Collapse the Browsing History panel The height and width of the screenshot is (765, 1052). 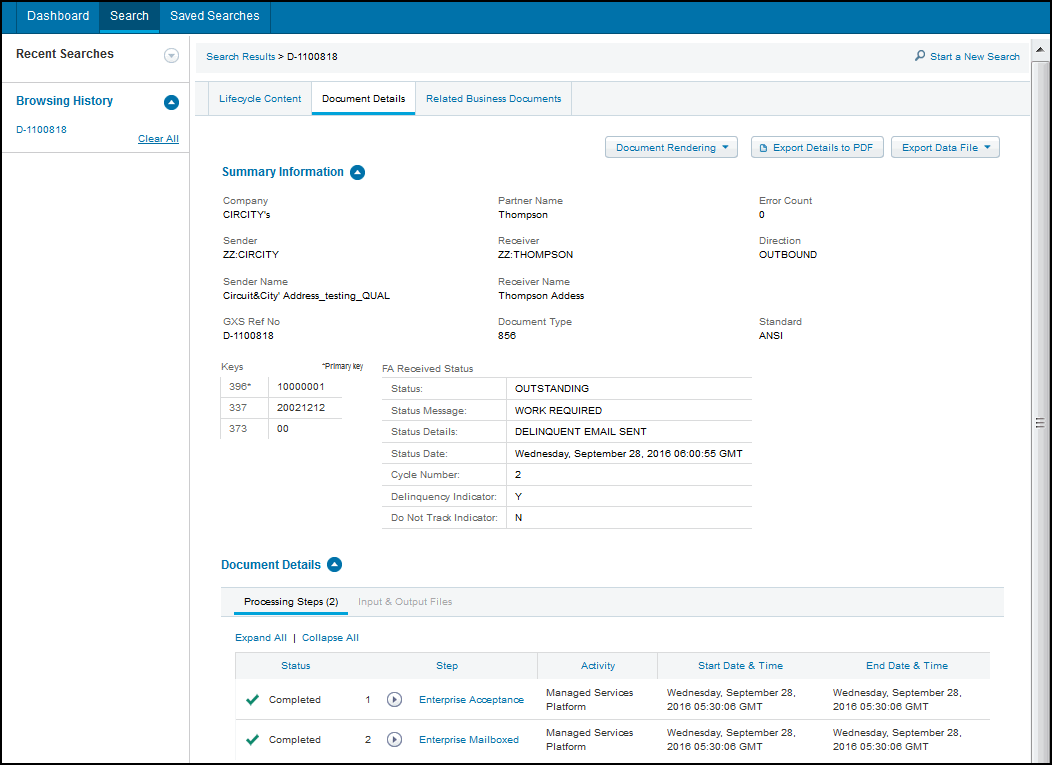coord(171,102)
